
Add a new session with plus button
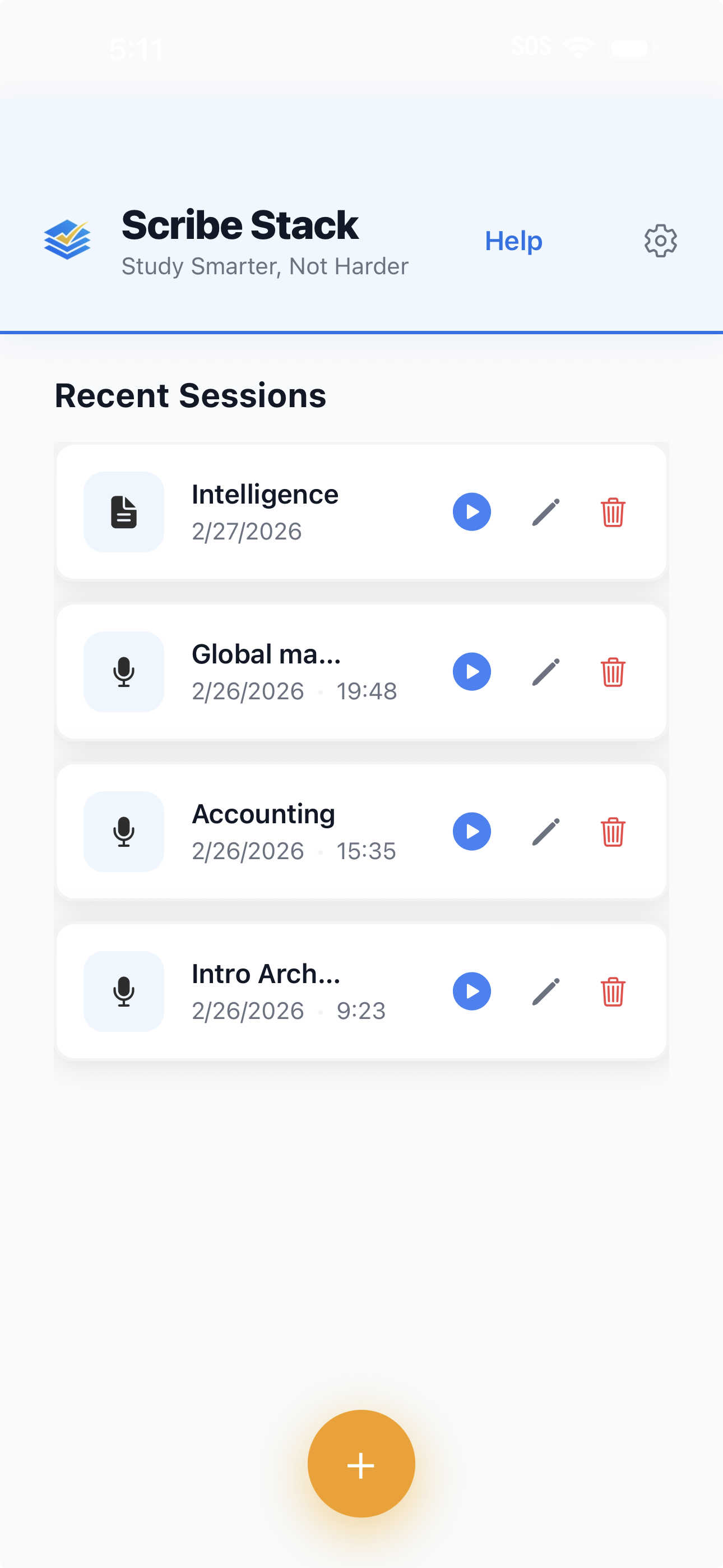click(x=361, y=1463)
